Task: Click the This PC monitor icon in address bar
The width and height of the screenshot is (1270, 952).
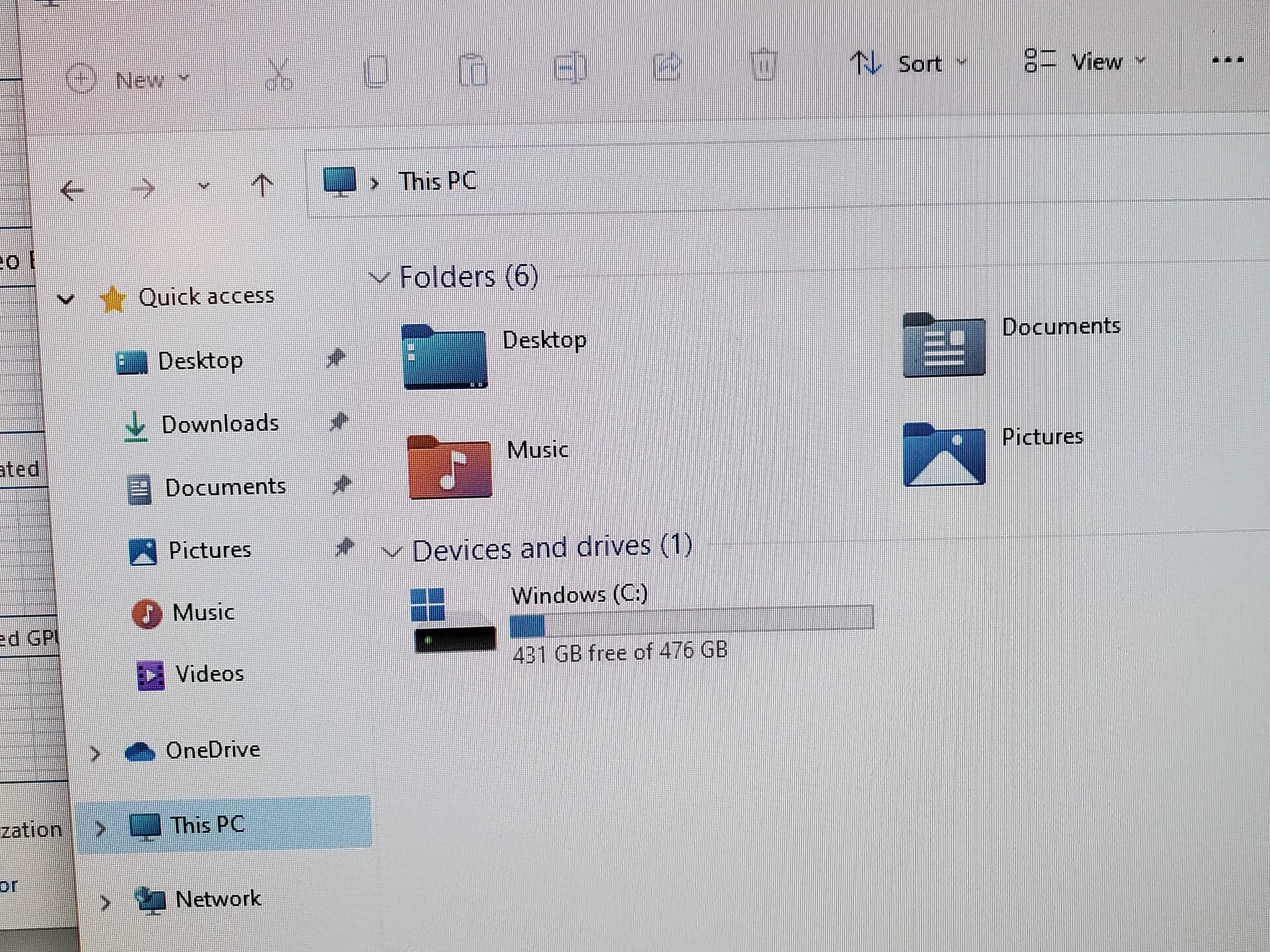Action: click(340, 182)
